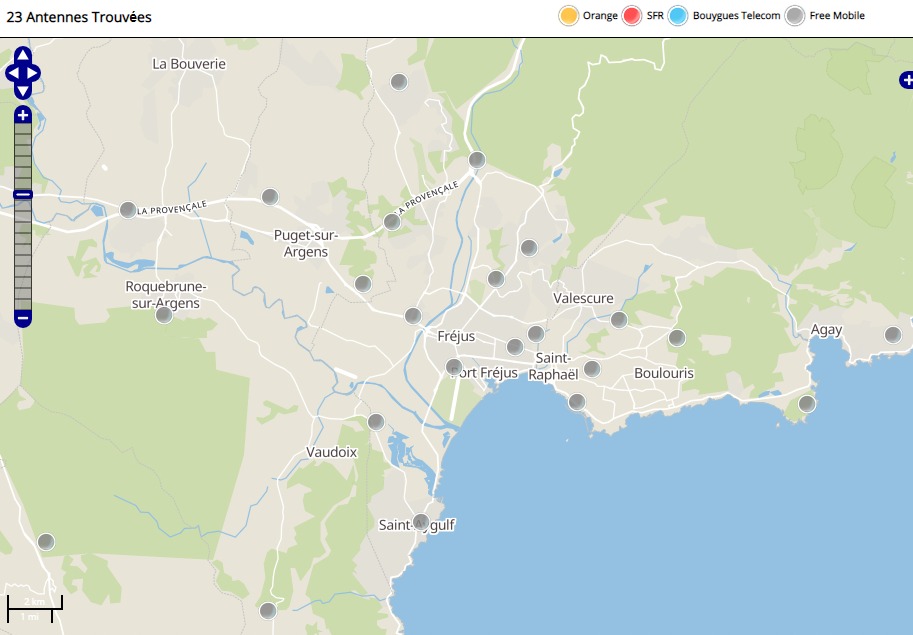Toggle the Free Mobile operator filter
Viewport: 913px width, 635px height.
click(795, 16)
